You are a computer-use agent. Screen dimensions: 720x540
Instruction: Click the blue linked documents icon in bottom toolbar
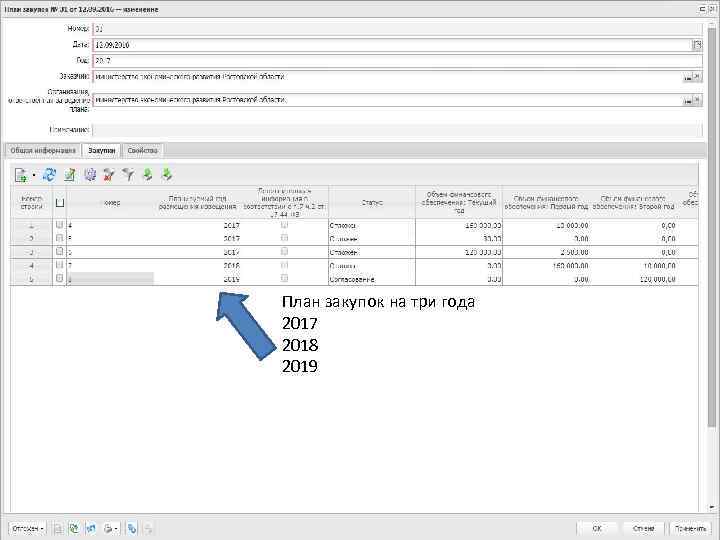click(x=132, y=529)
